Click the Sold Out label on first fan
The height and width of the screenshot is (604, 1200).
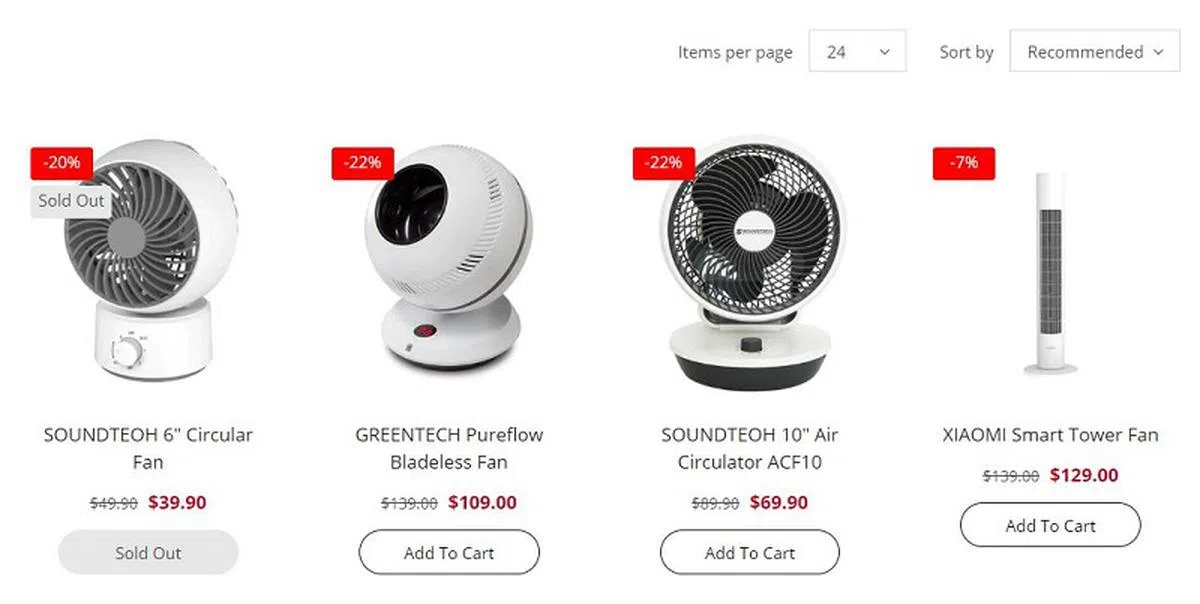click(71, 200)
